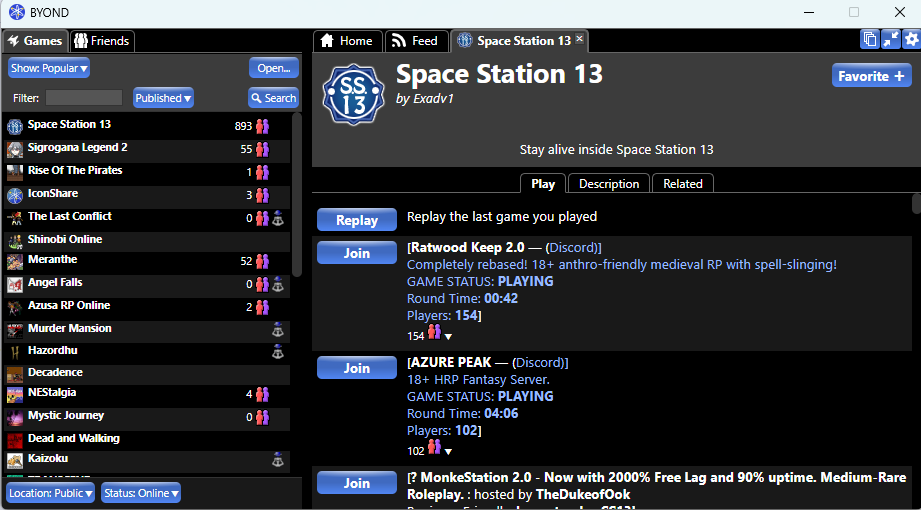Click the IconShare game icon

tap(15, 196)
